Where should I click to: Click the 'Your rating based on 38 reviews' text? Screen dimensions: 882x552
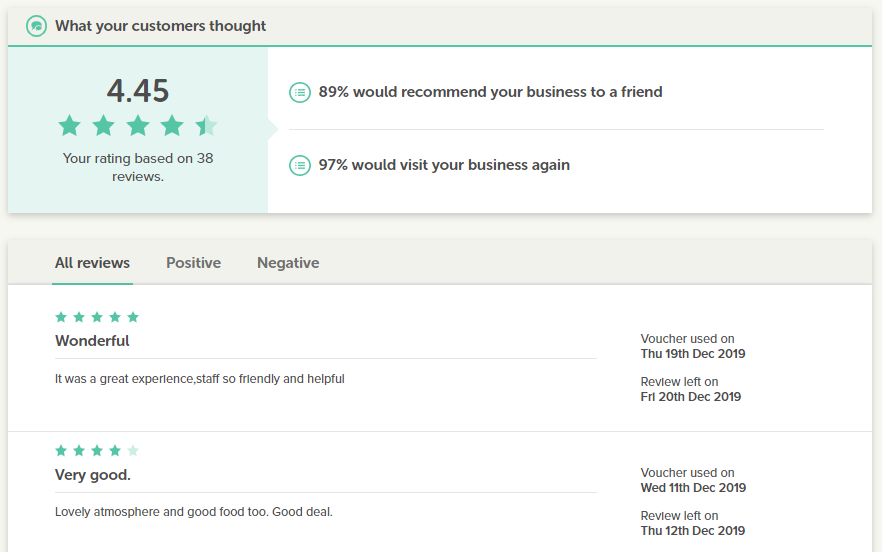click(138, 167)
